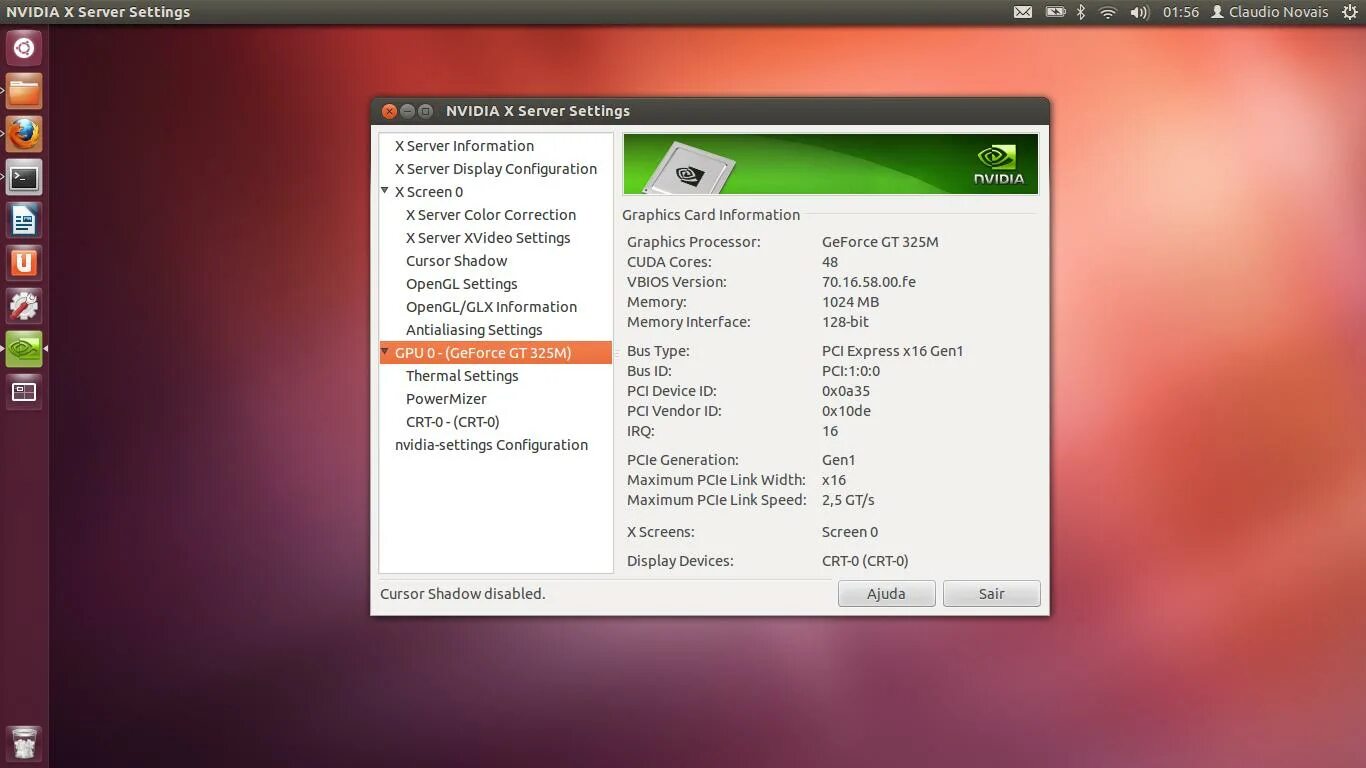Open PowerMizer settings page

pyautogui.click(x=446, y=398)
